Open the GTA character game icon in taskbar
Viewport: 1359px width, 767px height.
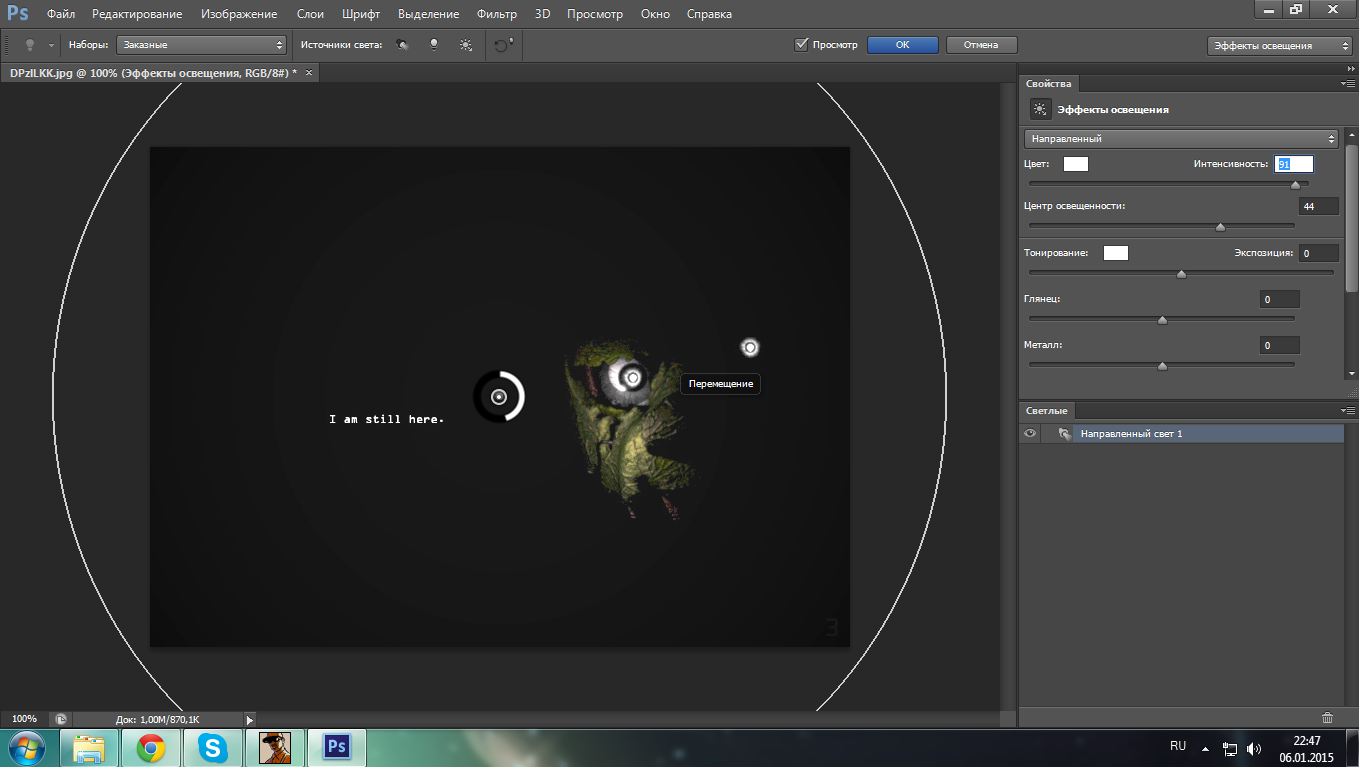[x=274, y=747]
